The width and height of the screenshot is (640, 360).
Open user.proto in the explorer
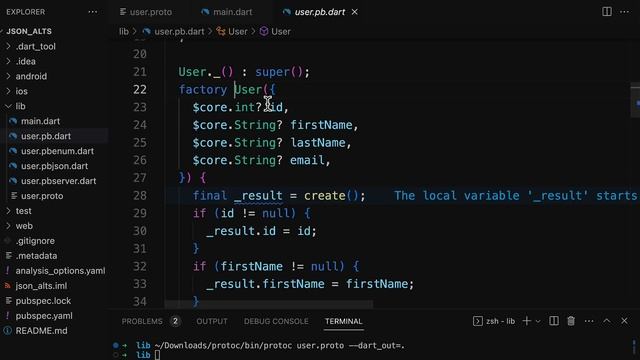point(42,196)
